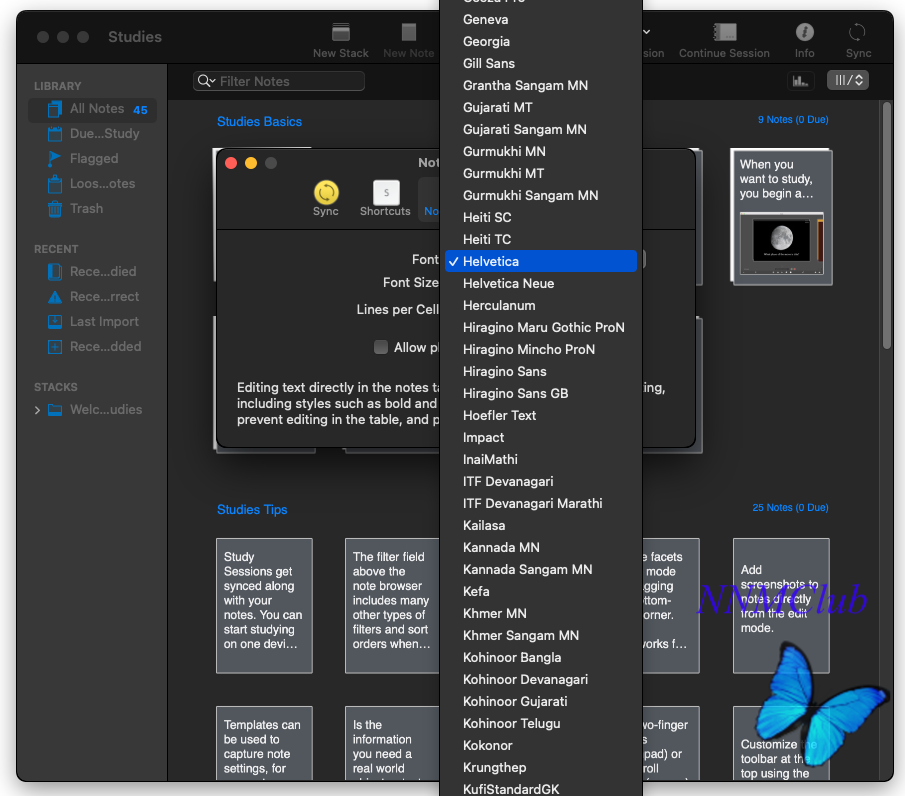Click the filter magnifying glass icon
The height and width of the screenshot is (796, 905).
tap(205, 81)
